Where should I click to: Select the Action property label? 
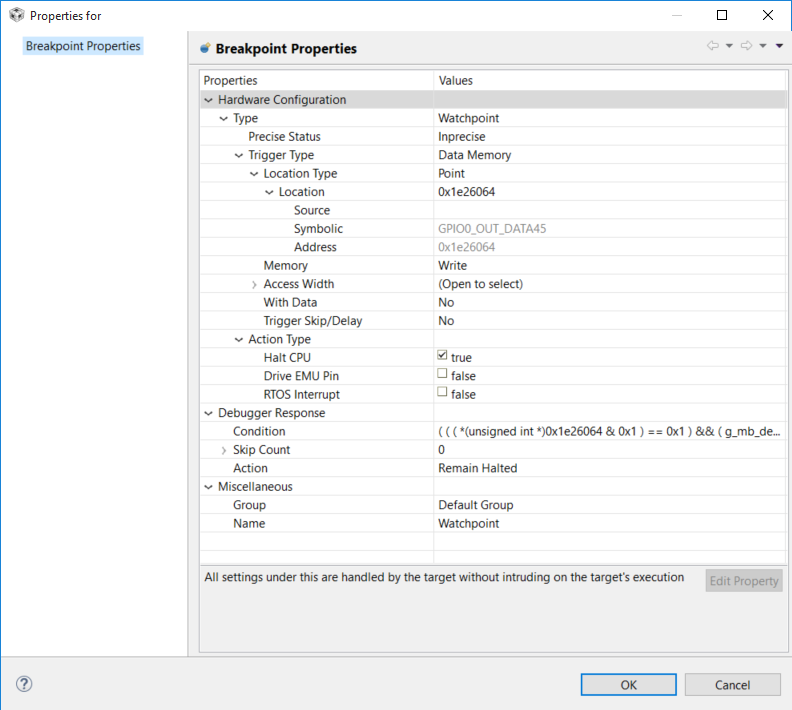[250, 468]
